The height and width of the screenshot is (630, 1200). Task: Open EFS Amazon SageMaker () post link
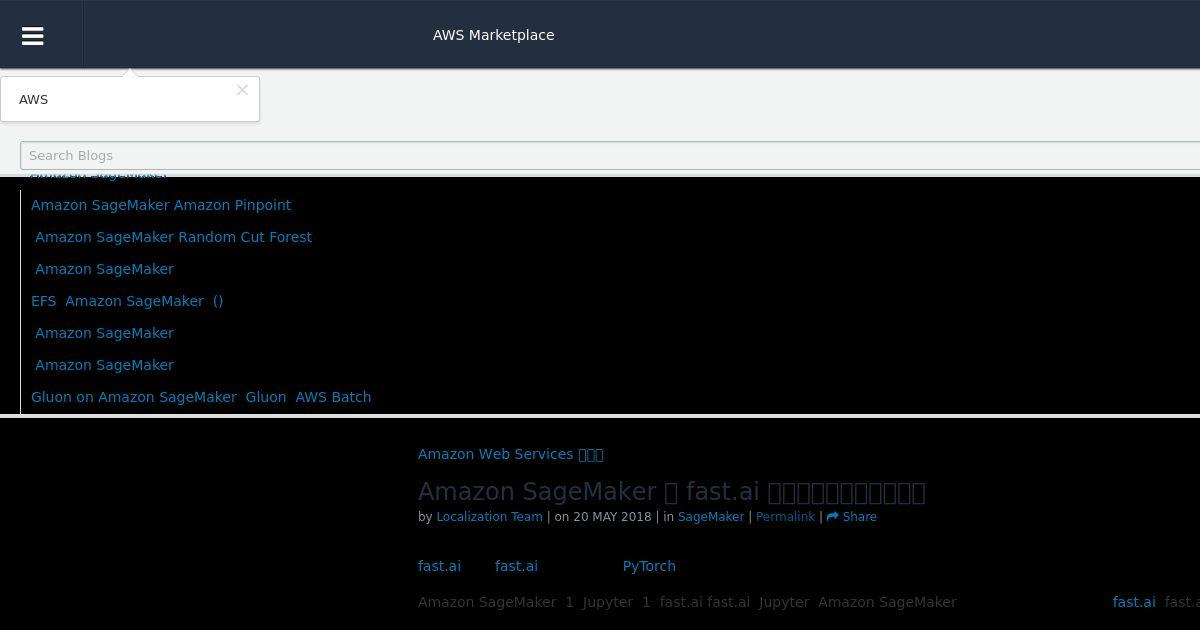pos(127,301)
